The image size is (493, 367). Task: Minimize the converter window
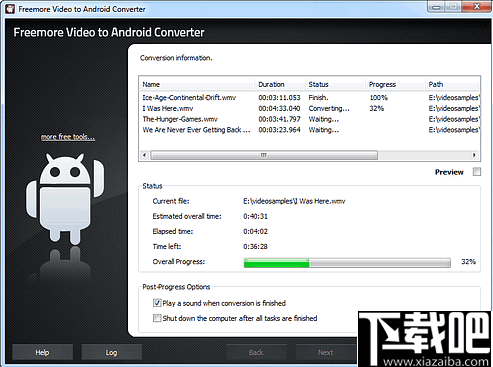(x=437, y=7)
